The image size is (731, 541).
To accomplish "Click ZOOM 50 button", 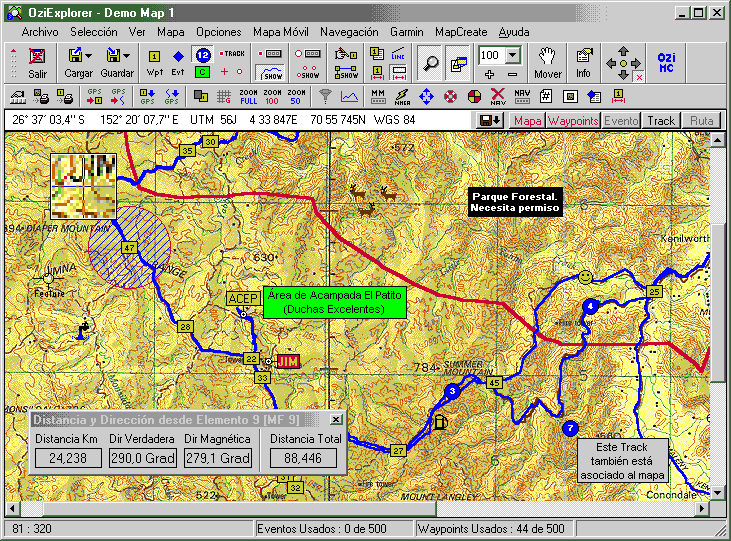I will pos(296,97).
